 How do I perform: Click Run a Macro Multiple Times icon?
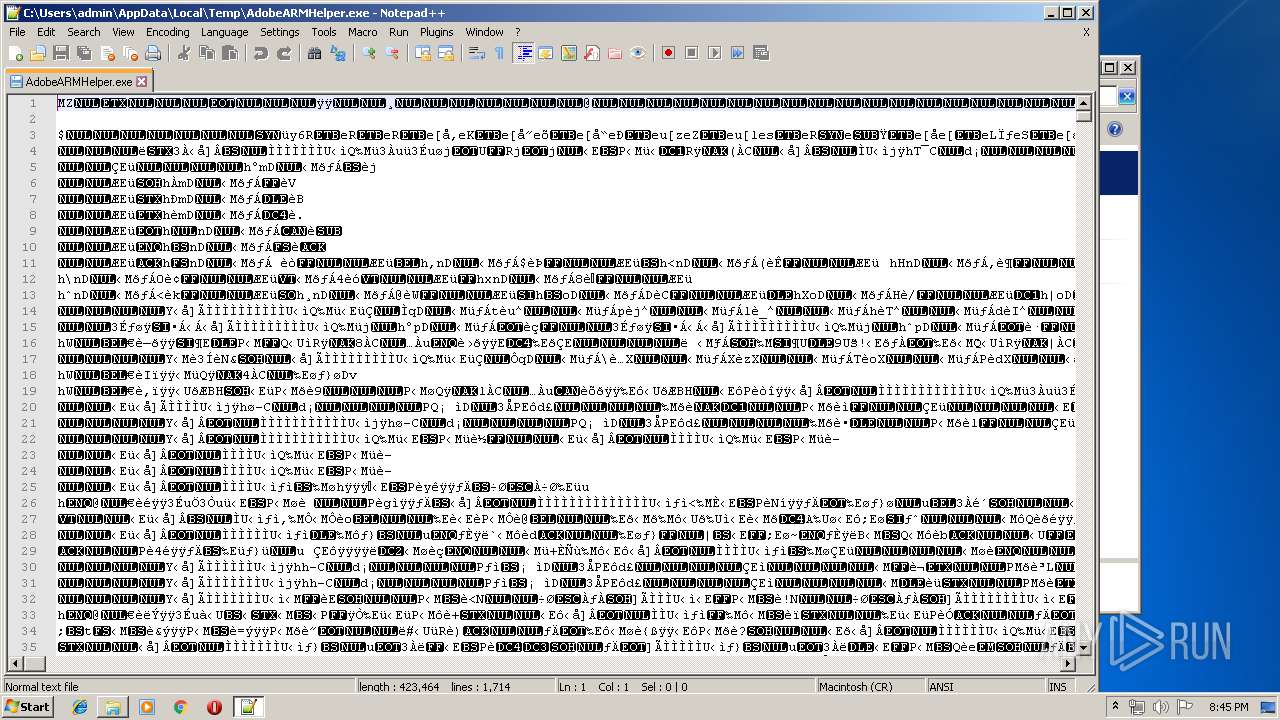click(738, 53)
